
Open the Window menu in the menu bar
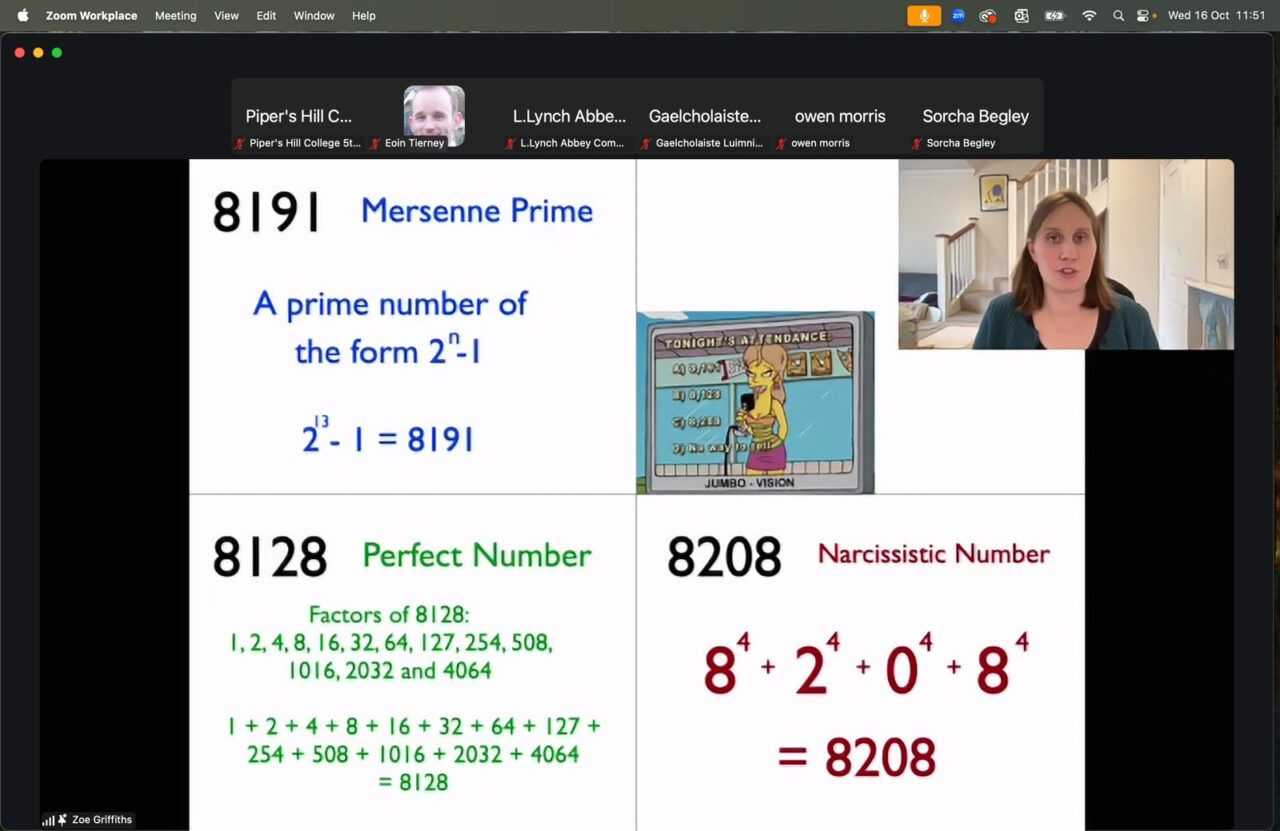(x=314, y=16)
